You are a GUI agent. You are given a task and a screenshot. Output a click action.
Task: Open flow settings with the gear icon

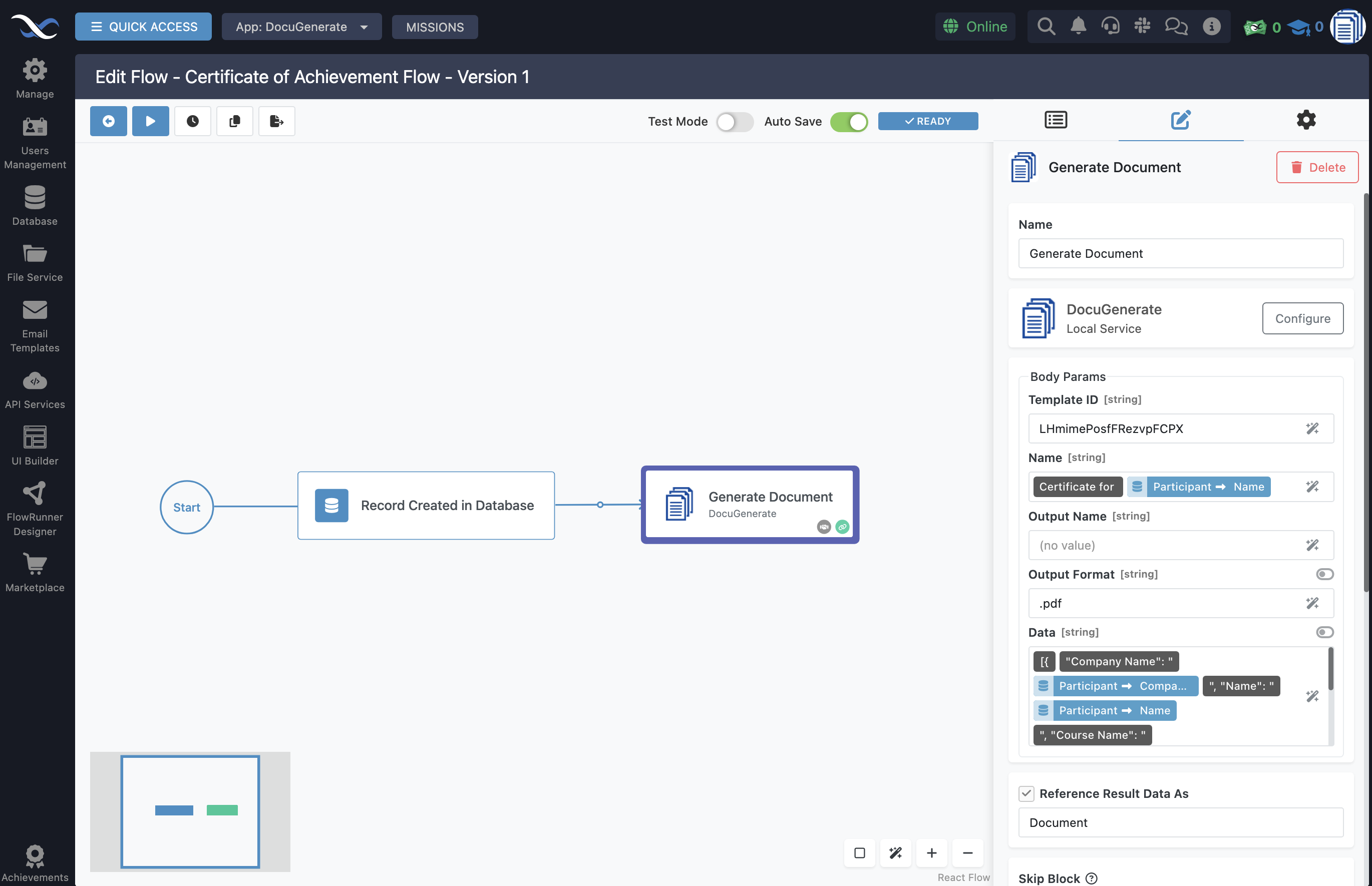point(1305,120)
